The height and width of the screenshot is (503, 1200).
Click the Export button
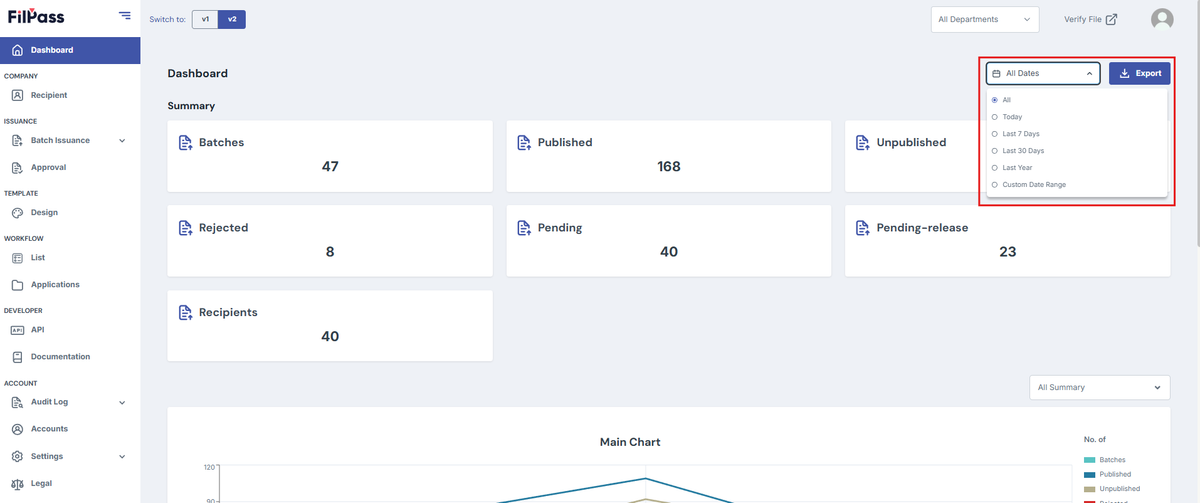tap(1140, 73)
